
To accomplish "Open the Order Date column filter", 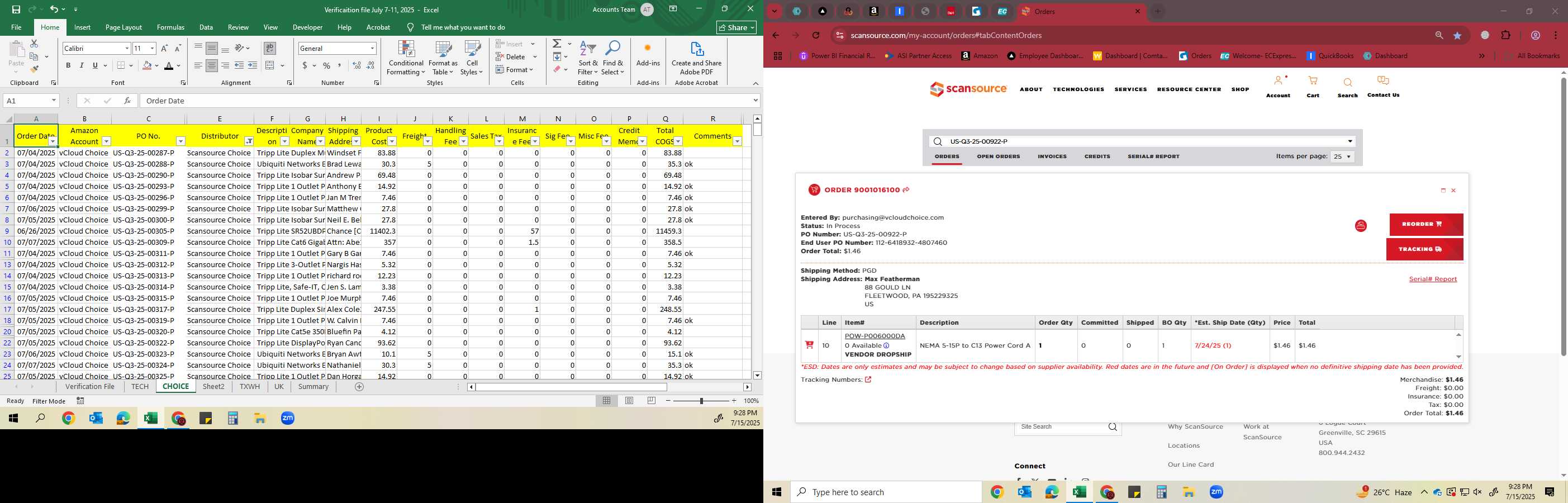I will [53, 141].
